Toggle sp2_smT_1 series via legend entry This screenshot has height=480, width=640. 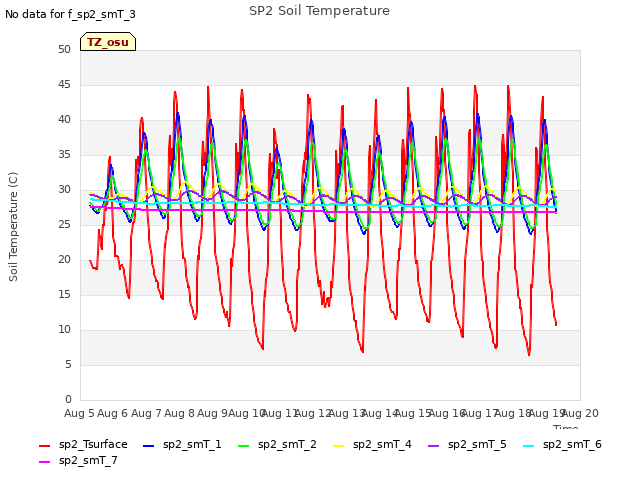tap(182, 444)
